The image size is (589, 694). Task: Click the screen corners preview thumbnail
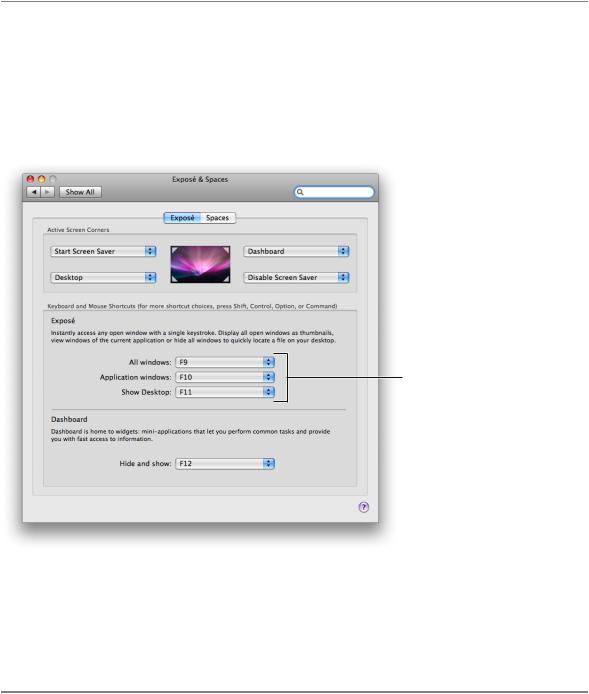click(200, 264)
